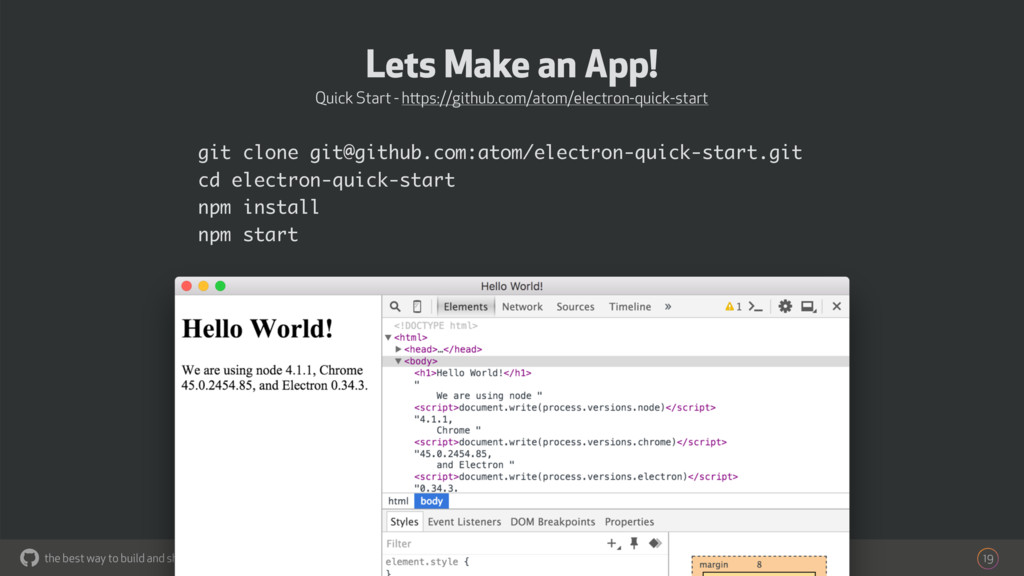This screenshot has height=576, width=1024.
Task: Click the animations diamond icon
Action: pos(655,543)
